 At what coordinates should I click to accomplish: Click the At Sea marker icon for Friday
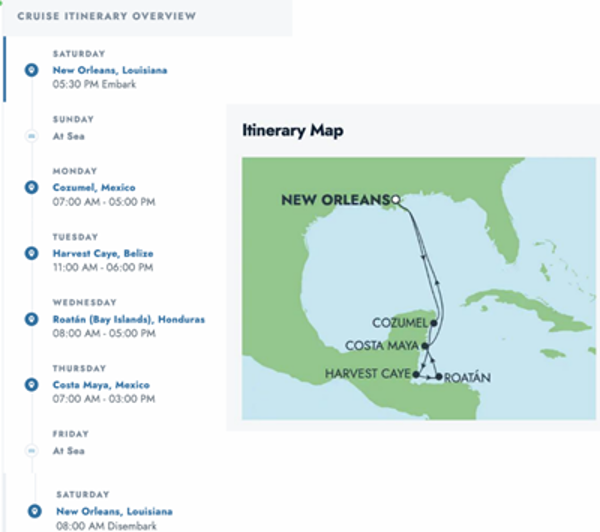point(31,450)
